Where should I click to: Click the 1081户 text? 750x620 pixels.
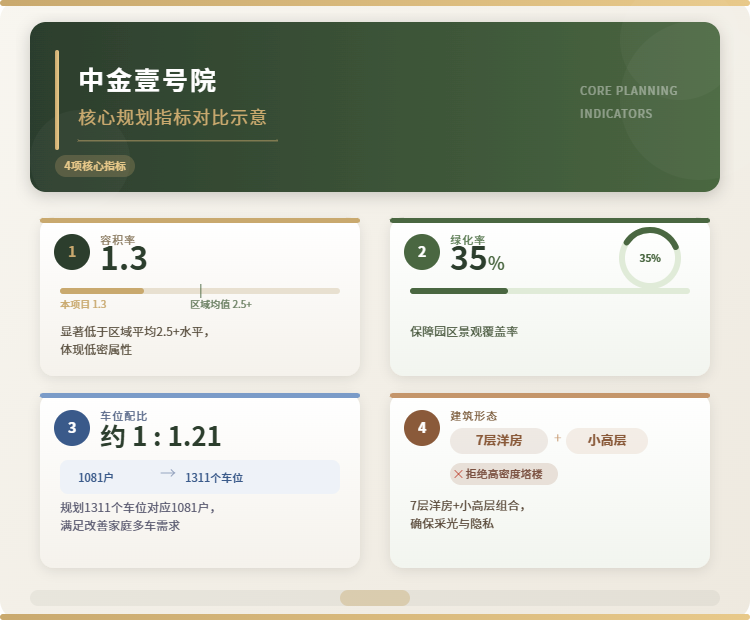96,477
